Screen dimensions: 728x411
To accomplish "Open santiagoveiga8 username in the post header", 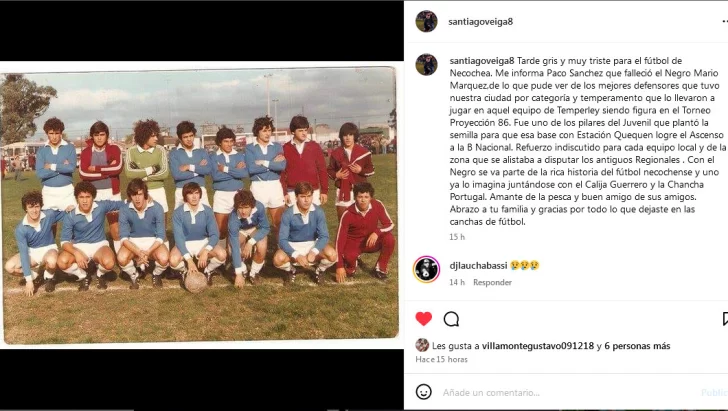I will [481, 21].
